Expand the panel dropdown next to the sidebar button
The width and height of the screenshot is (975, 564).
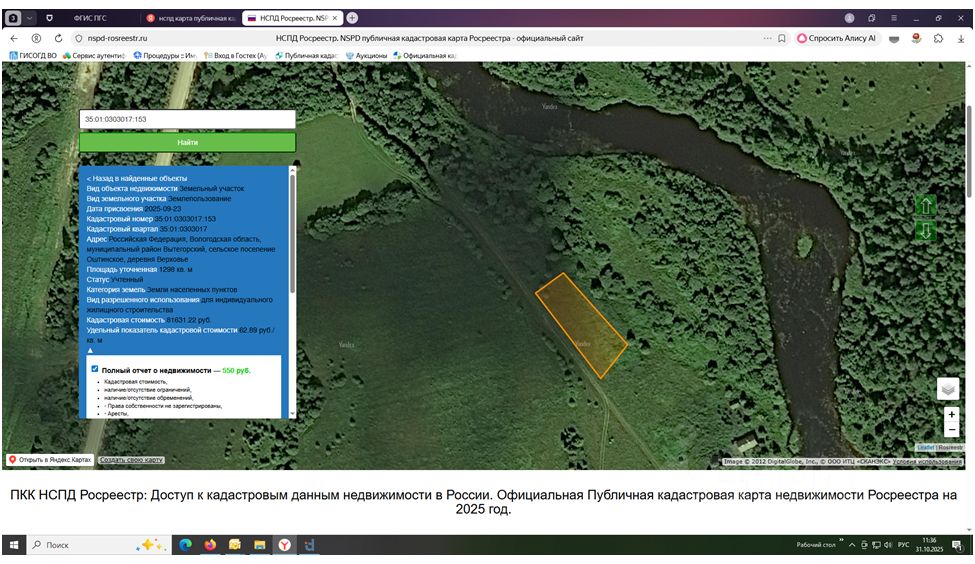tap(29, 18)
